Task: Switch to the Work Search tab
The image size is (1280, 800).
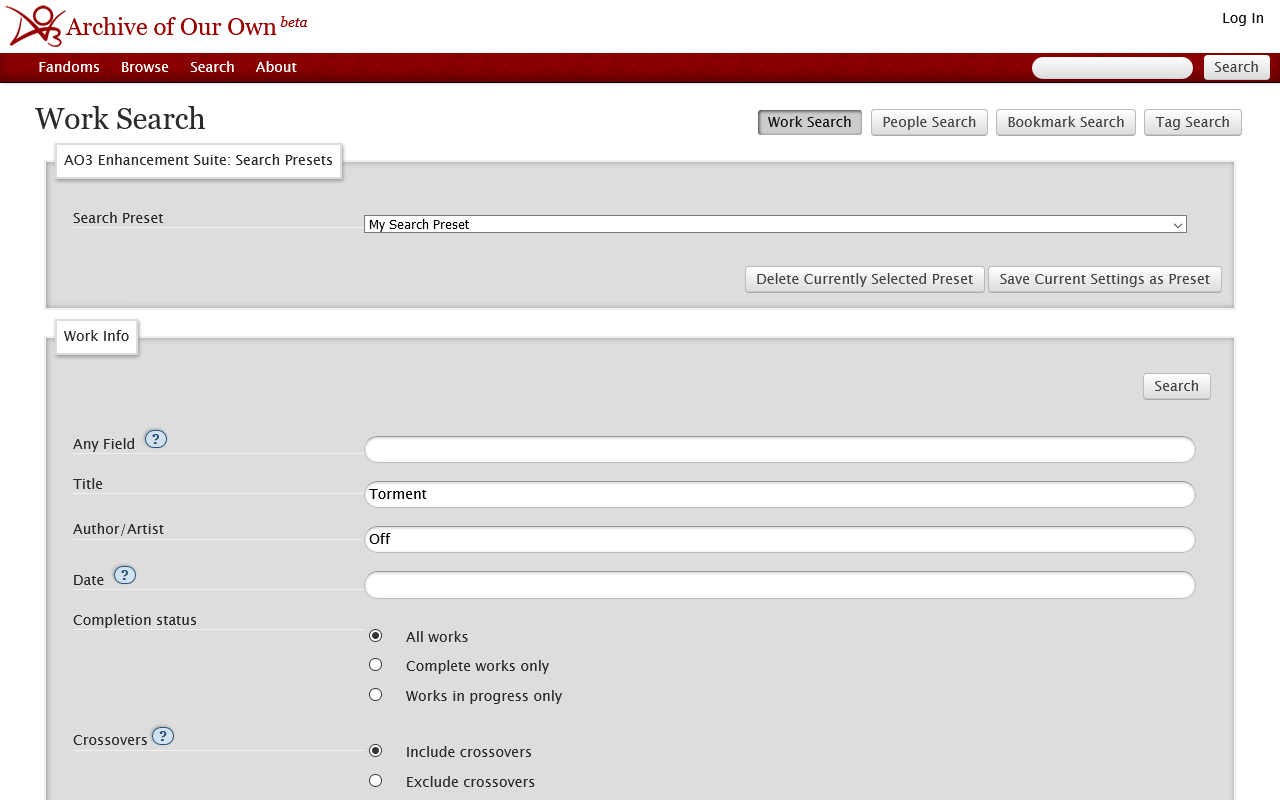Action: [810, 122]
